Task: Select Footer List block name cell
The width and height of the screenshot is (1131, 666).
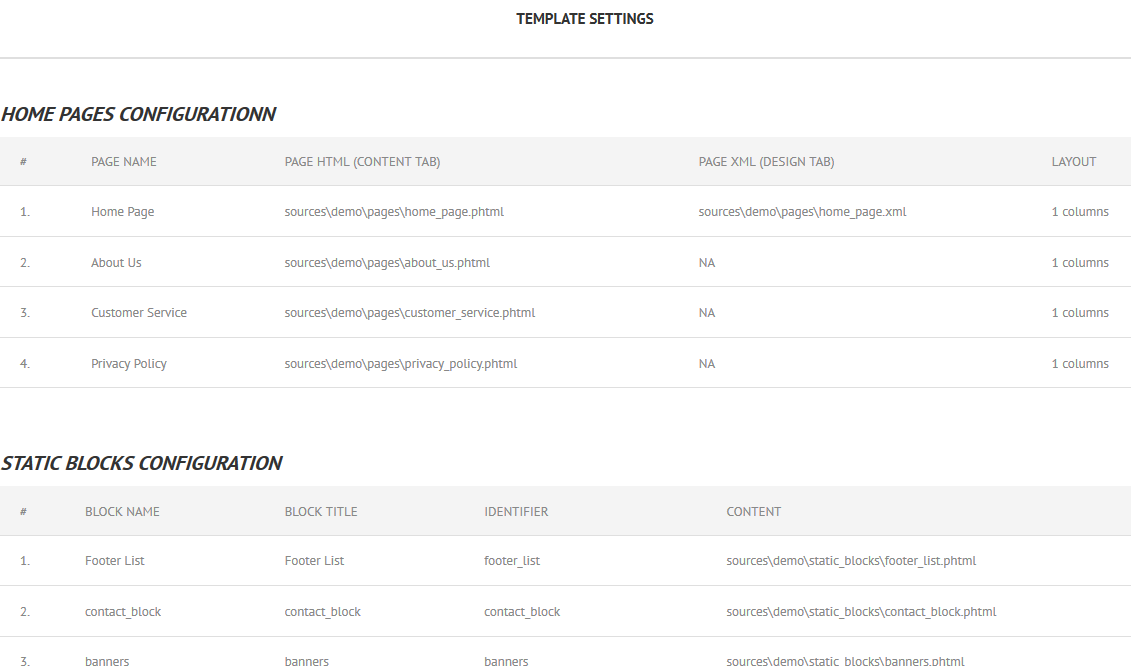Action: [115, 561]
